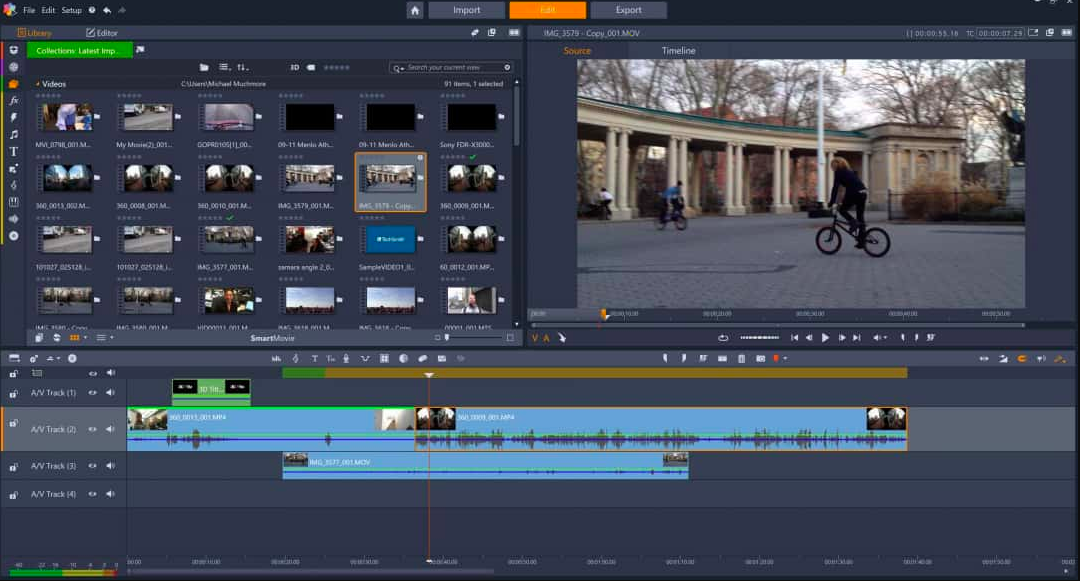1080x581 pixels.
Task: Open the marker dropdown arrow in timeline toolbar
Action: 785,358
